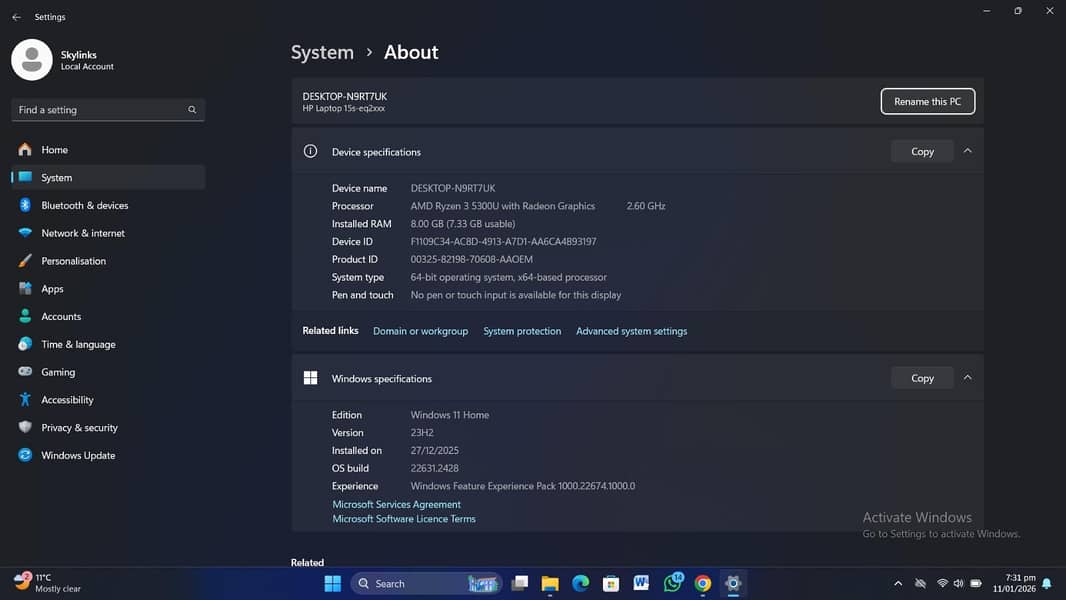1066x600 pixels.
Task: Open Advanced system settings link
Action: coord(631,331)
